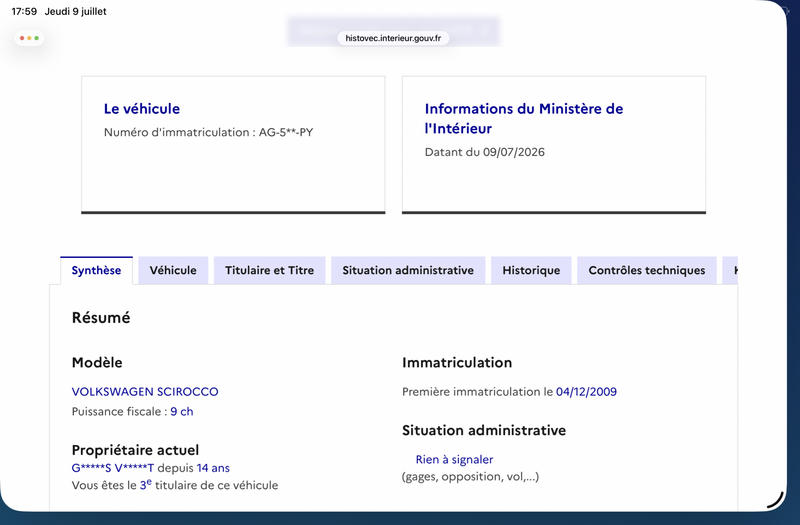Click the Résumé heading
Image resolution: width=800 pixels, height=525 pixels.
(101, 318)
